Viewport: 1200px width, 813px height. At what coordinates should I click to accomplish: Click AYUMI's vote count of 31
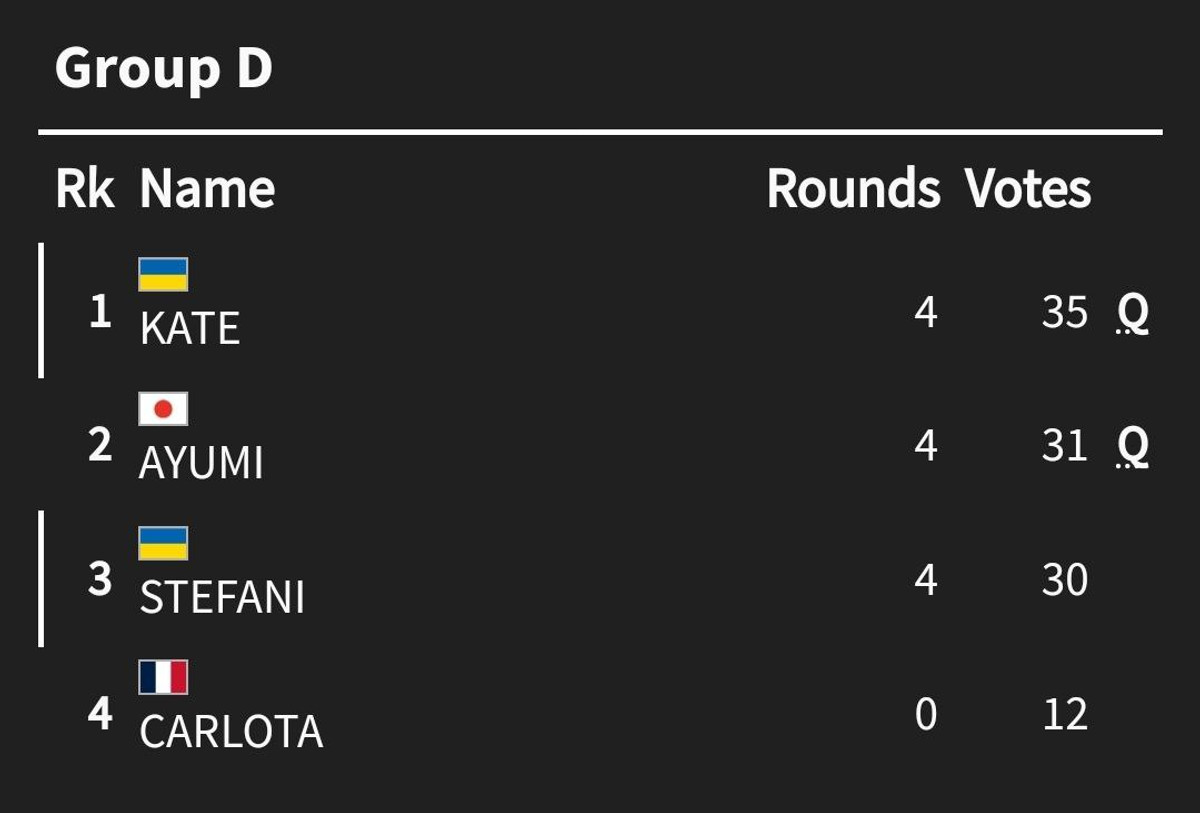(1064, 446)
